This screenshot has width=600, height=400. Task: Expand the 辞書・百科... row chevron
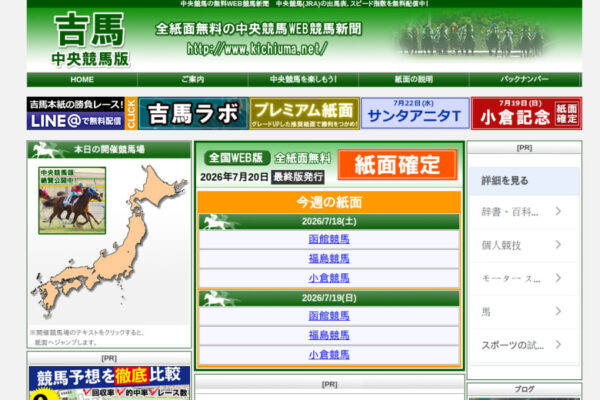click(558, 211)
